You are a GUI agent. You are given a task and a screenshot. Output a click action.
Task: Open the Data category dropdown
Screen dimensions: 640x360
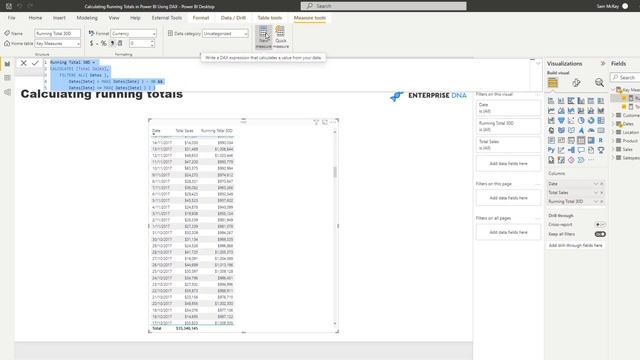tap(225, 33)
